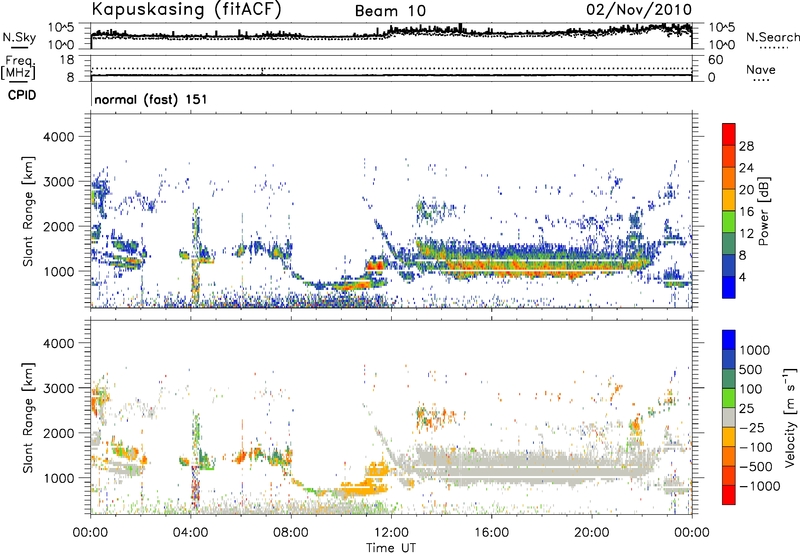Click the '4000' tick on the velocity panel
Screen dimensions: 800x554
(59, 343)
